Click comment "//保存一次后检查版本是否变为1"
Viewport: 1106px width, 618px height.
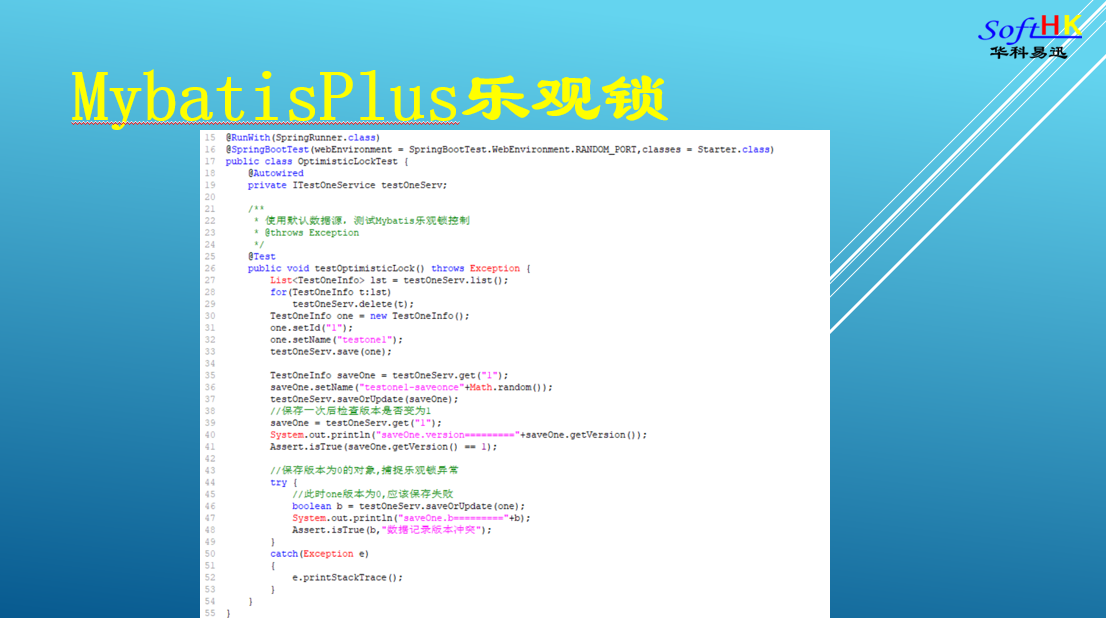click(x=351, y=411)
